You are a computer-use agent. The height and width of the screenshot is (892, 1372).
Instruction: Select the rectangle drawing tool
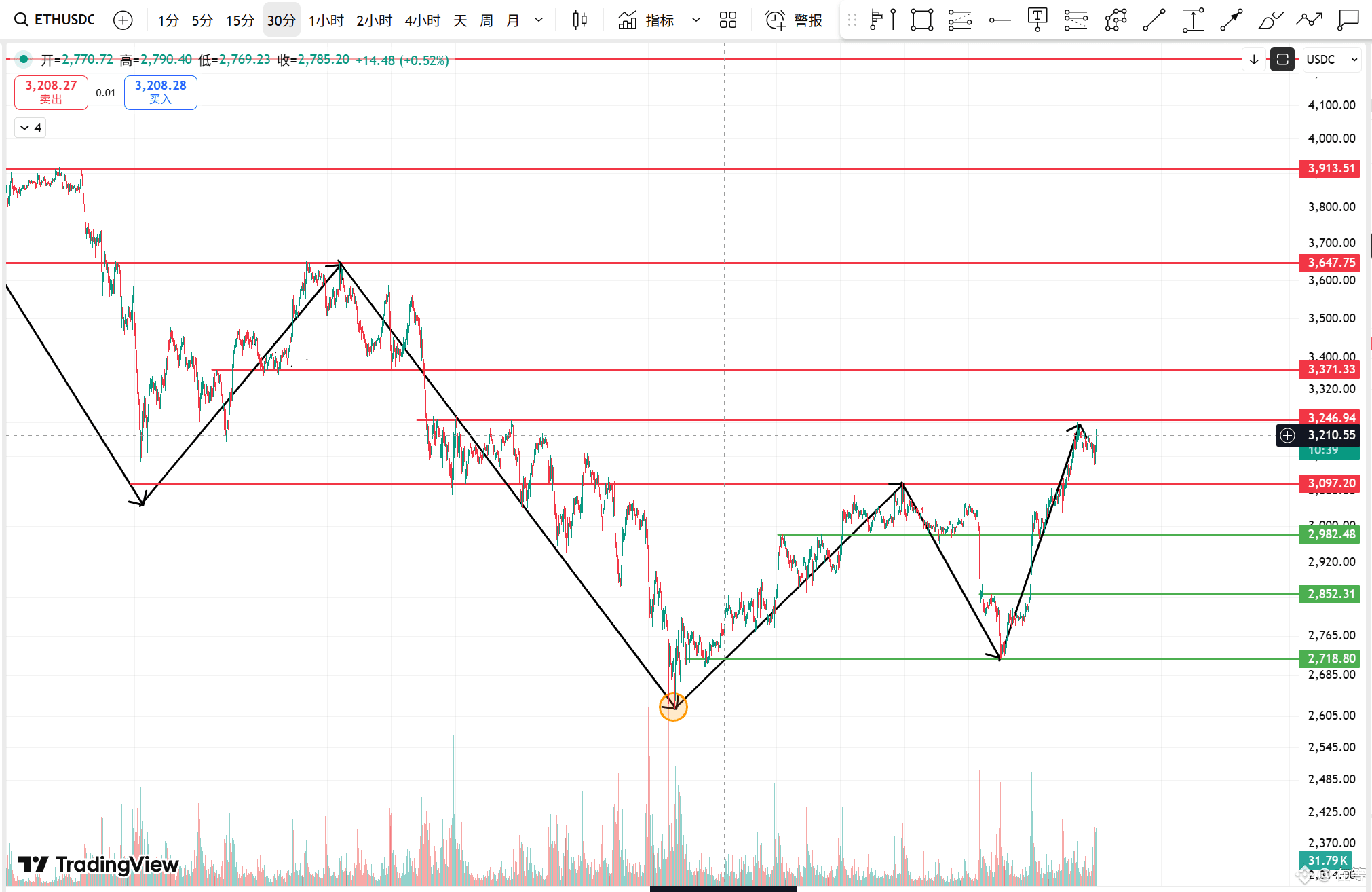pyautogui.click(x=921, y=20)
